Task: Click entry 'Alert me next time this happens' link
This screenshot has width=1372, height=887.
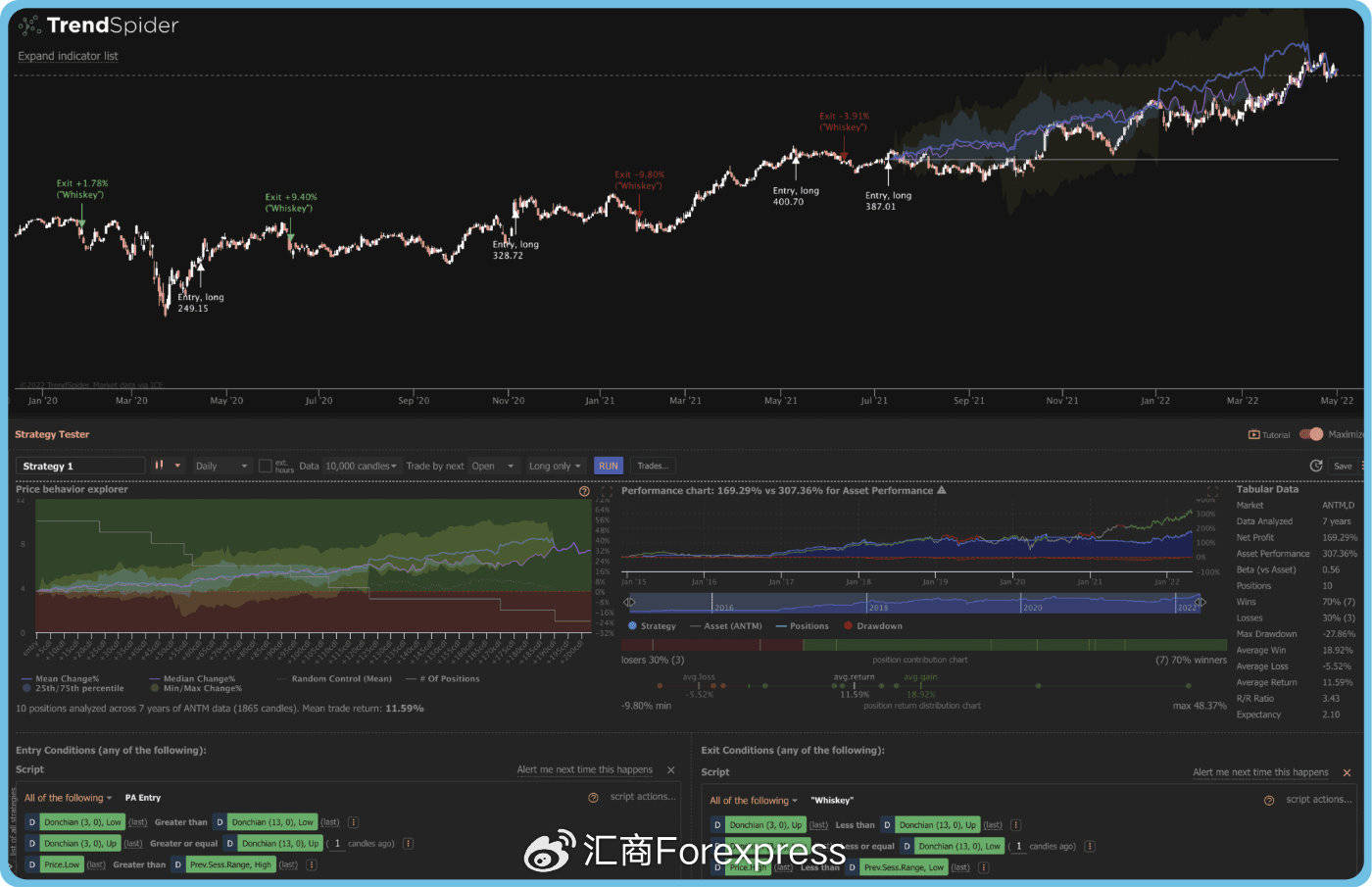Action: [x=585, y=769]
